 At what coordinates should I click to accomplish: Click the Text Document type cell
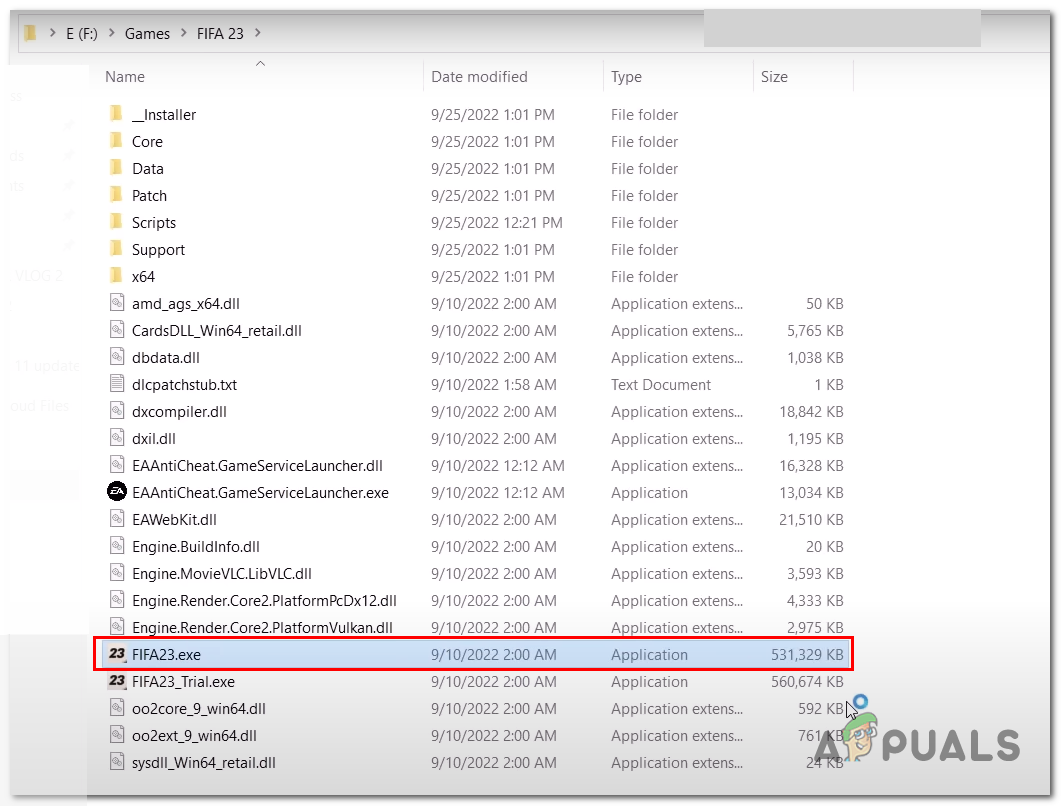coord(661,385)
